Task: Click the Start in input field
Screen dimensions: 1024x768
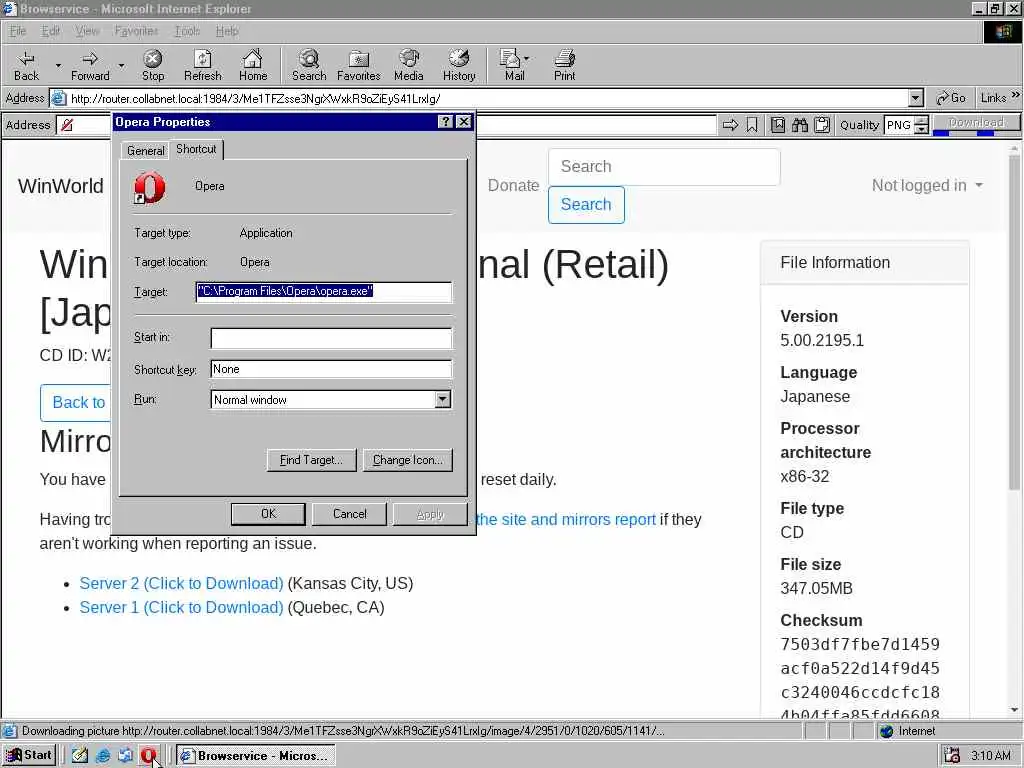Action: click(x=331, y=338)
